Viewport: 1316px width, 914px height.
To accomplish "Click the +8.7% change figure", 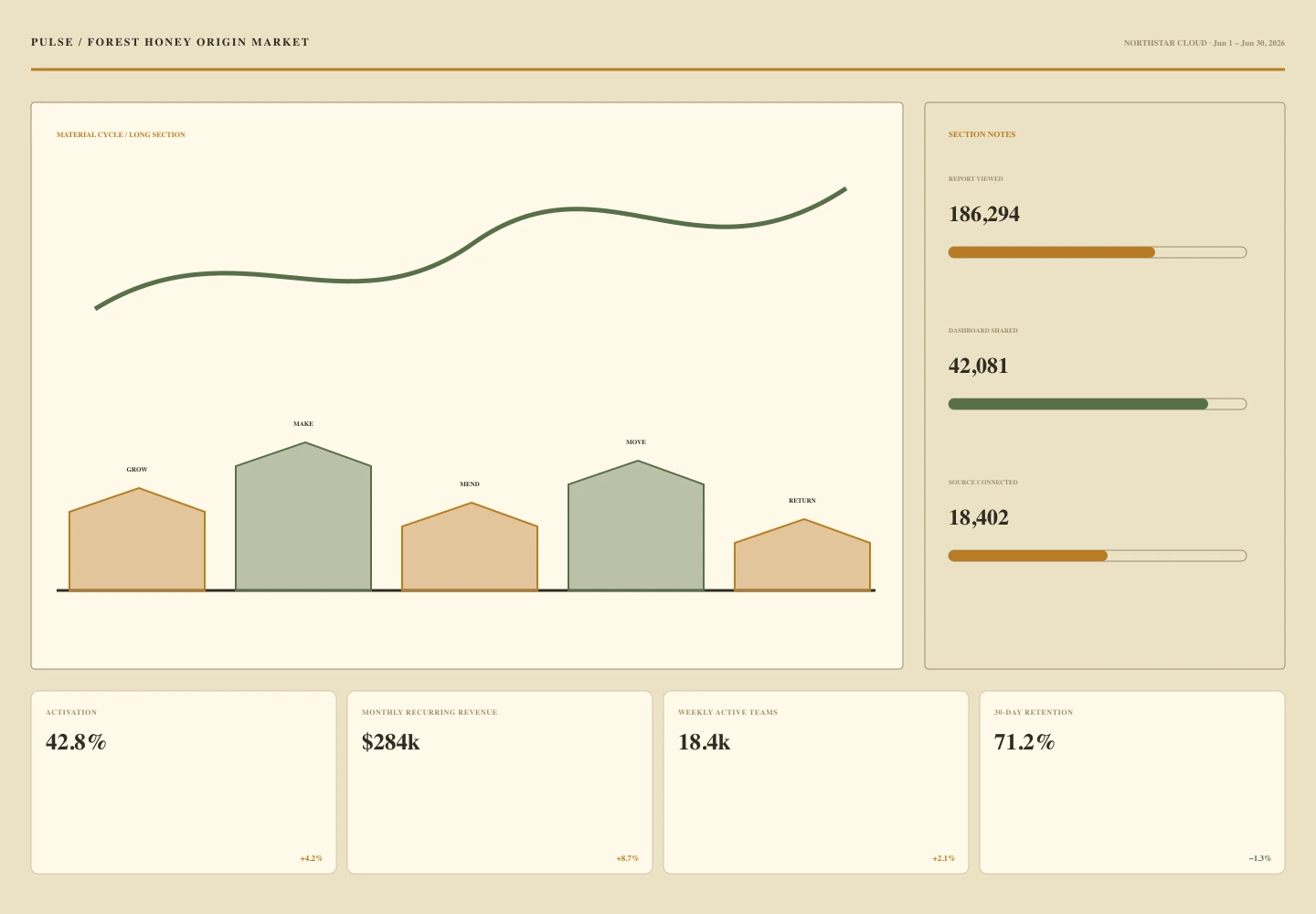I will point(628,858).
